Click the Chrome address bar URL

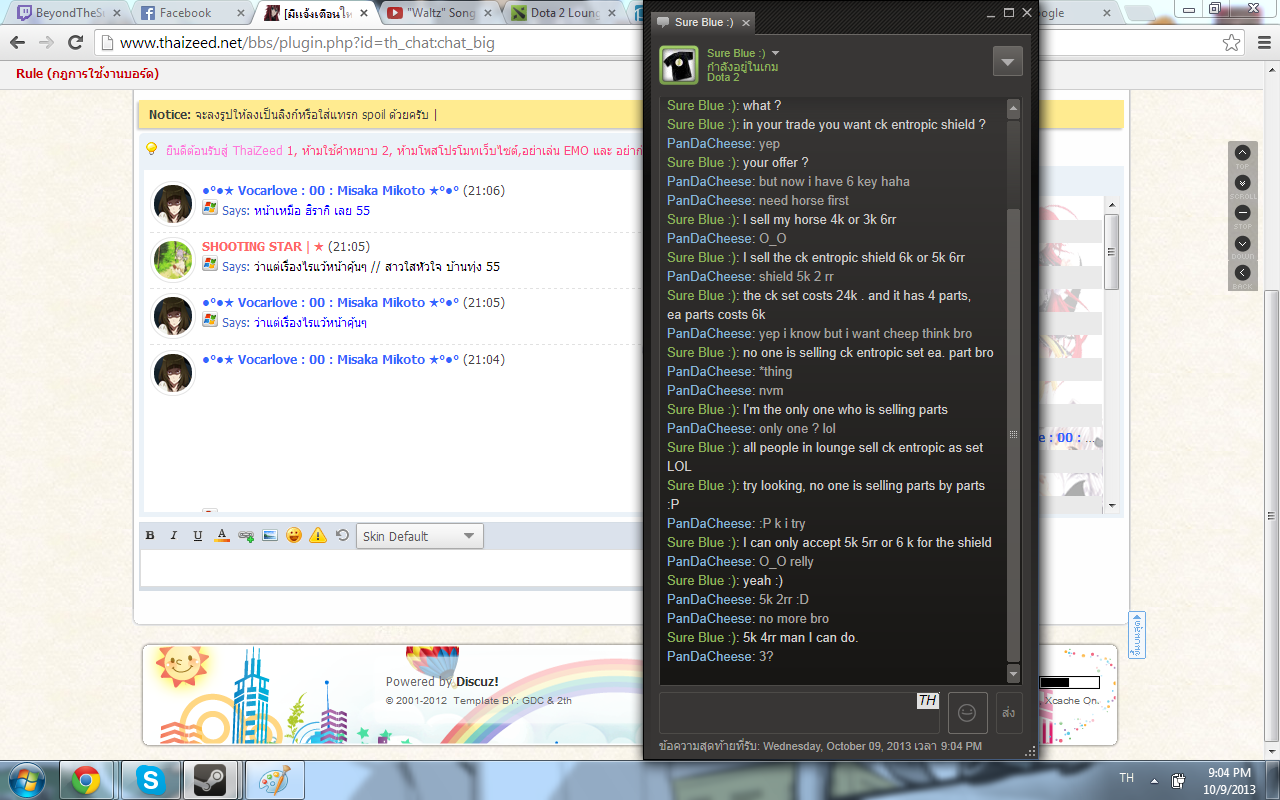pyautogui.click(x=307, y=43)
